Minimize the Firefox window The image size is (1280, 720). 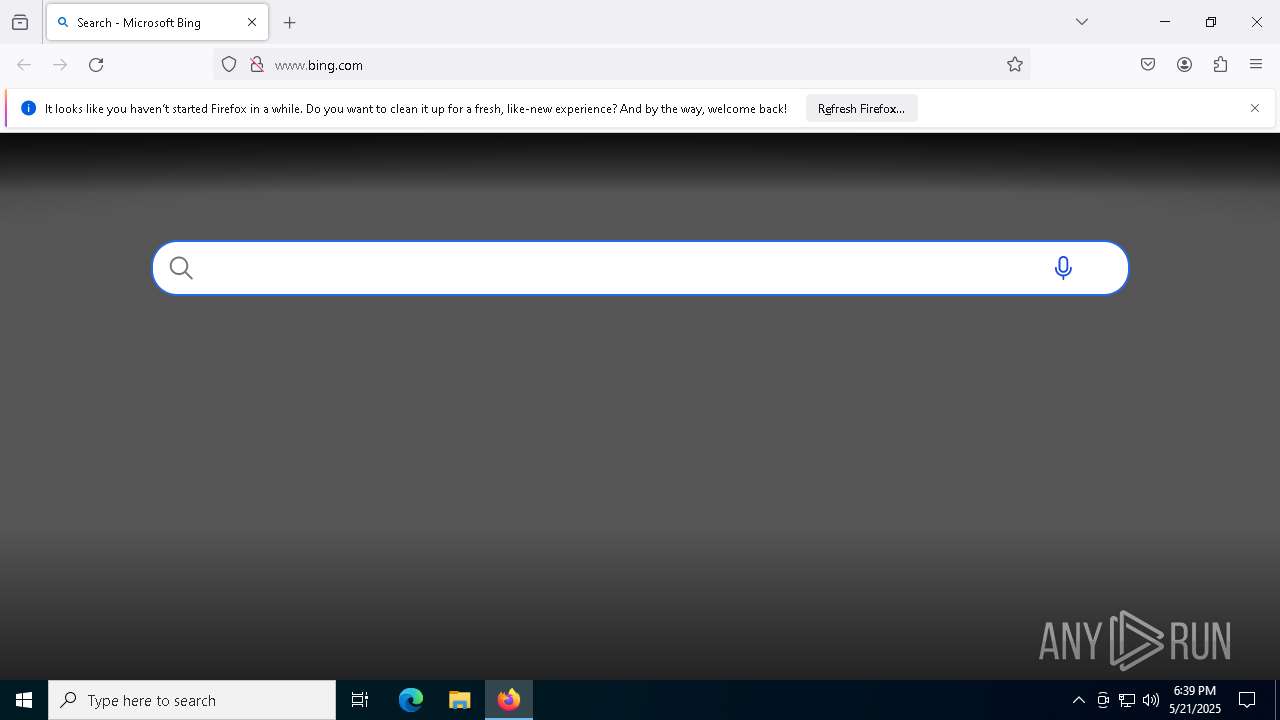pos(1165,22)
